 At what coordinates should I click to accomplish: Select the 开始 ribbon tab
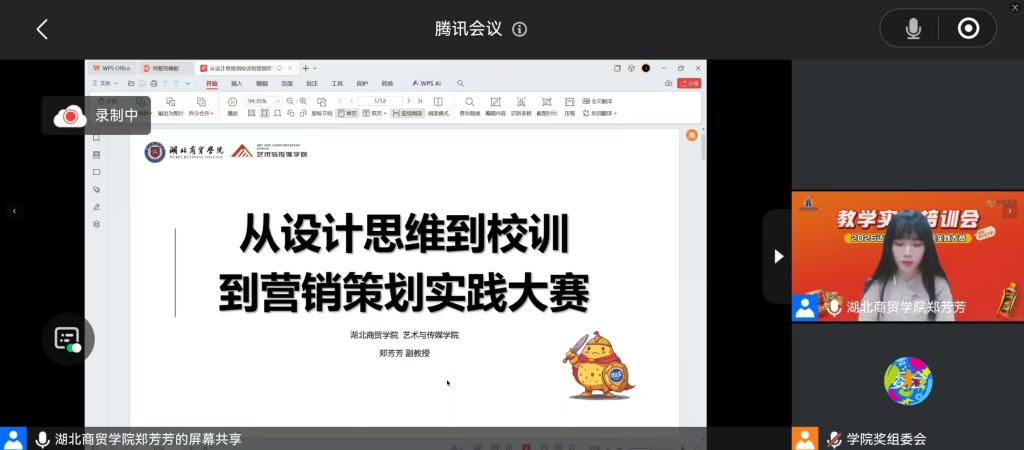[212, 84]
